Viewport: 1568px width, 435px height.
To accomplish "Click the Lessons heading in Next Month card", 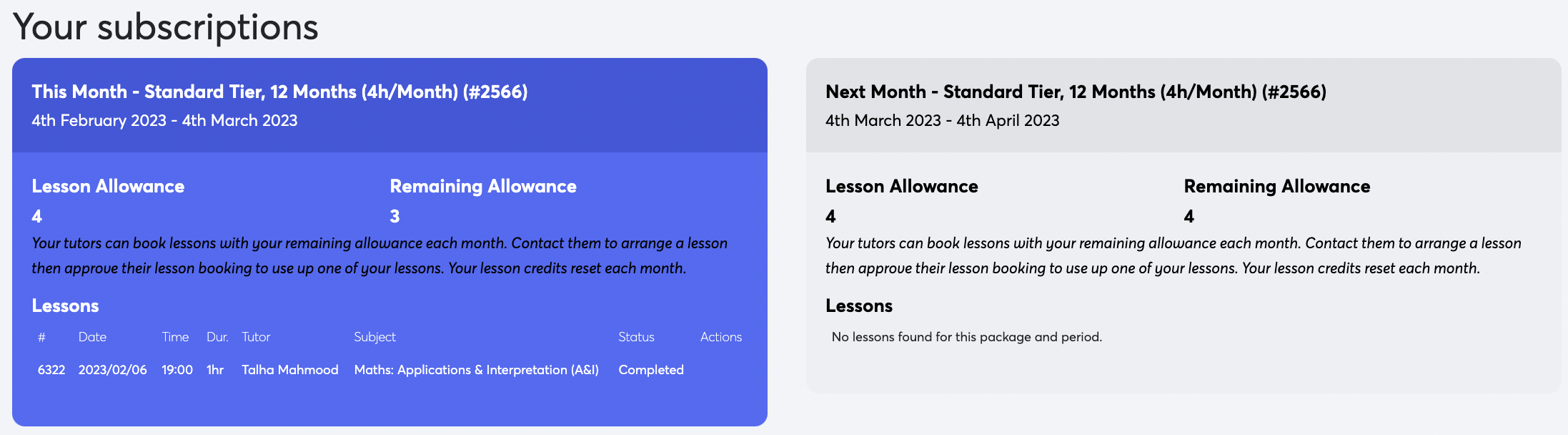I will (858, 306).
